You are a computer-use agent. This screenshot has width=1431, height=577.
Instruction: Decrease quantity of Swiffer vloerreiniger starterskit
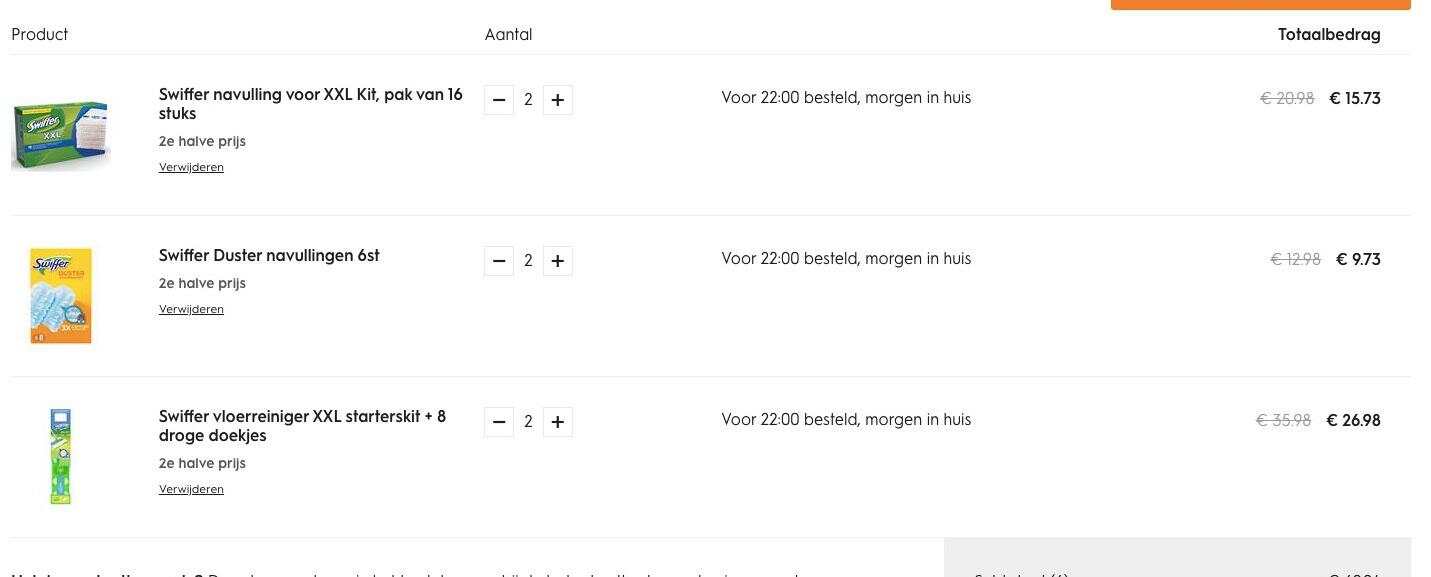[499, 422]
